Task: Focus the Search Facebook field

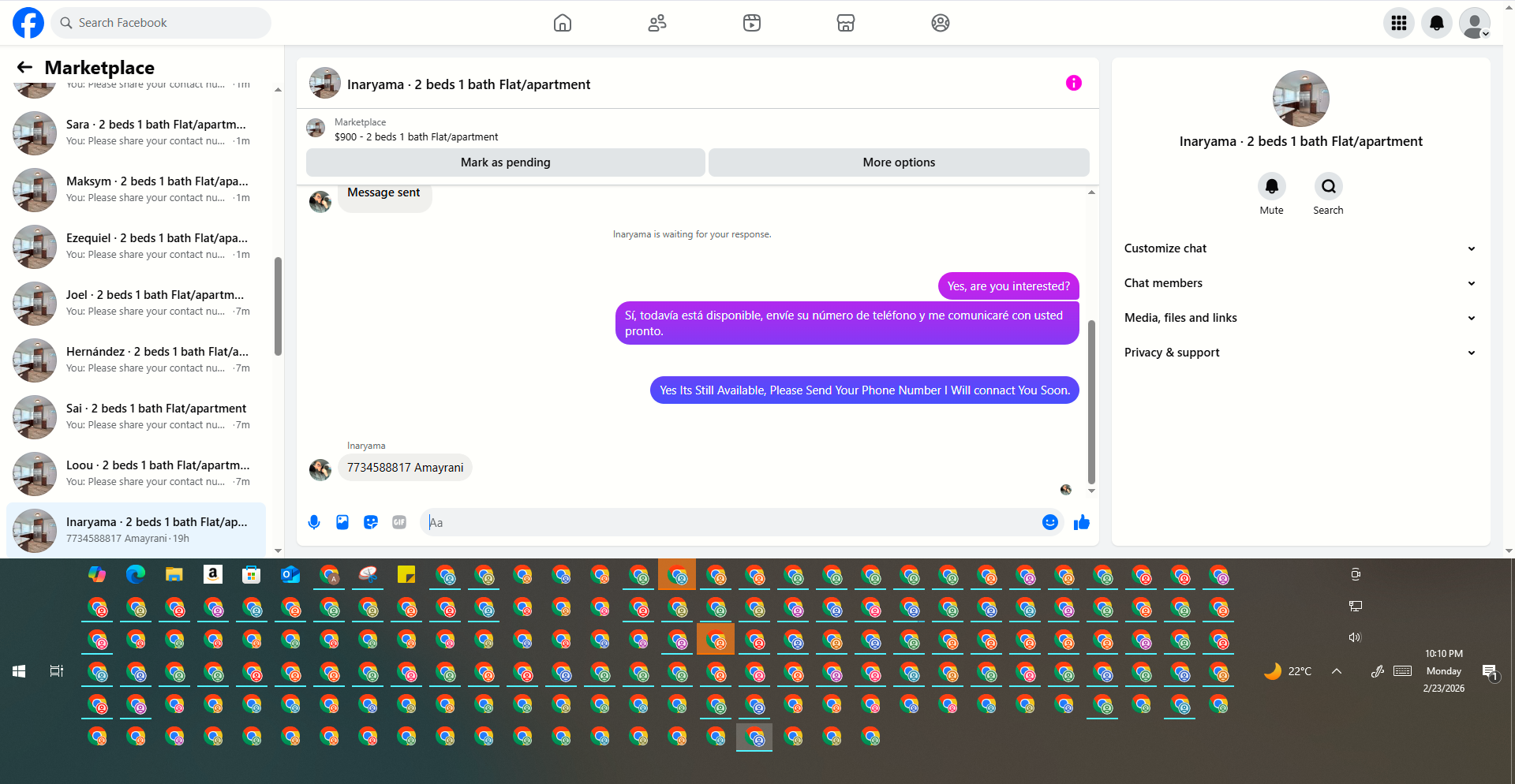Action: click(x=161, y=23)
